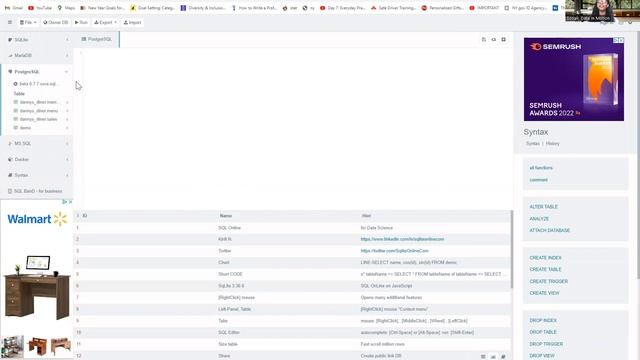Viewport: 640px width, 360px height.
Task: Click the ANALYZE syntax link
Action: click(x=539, y=219)
